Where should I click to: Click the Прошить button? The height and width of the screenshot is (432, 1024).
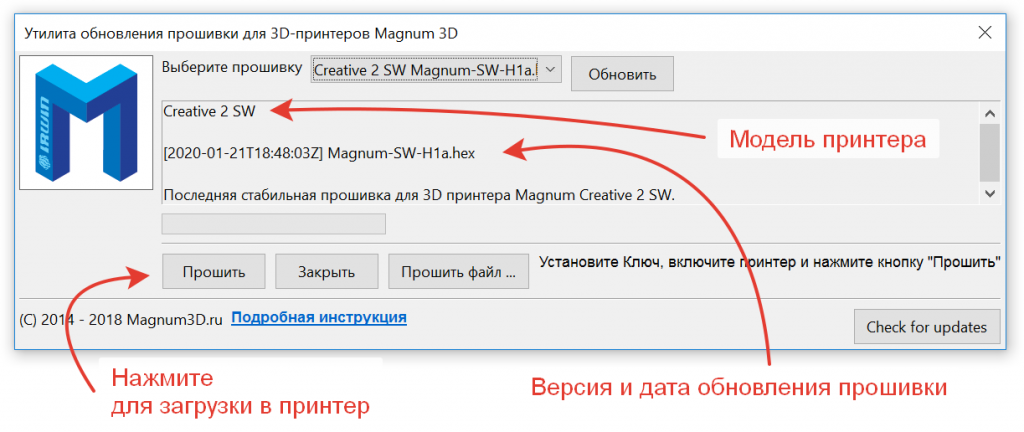click(208, 271)
